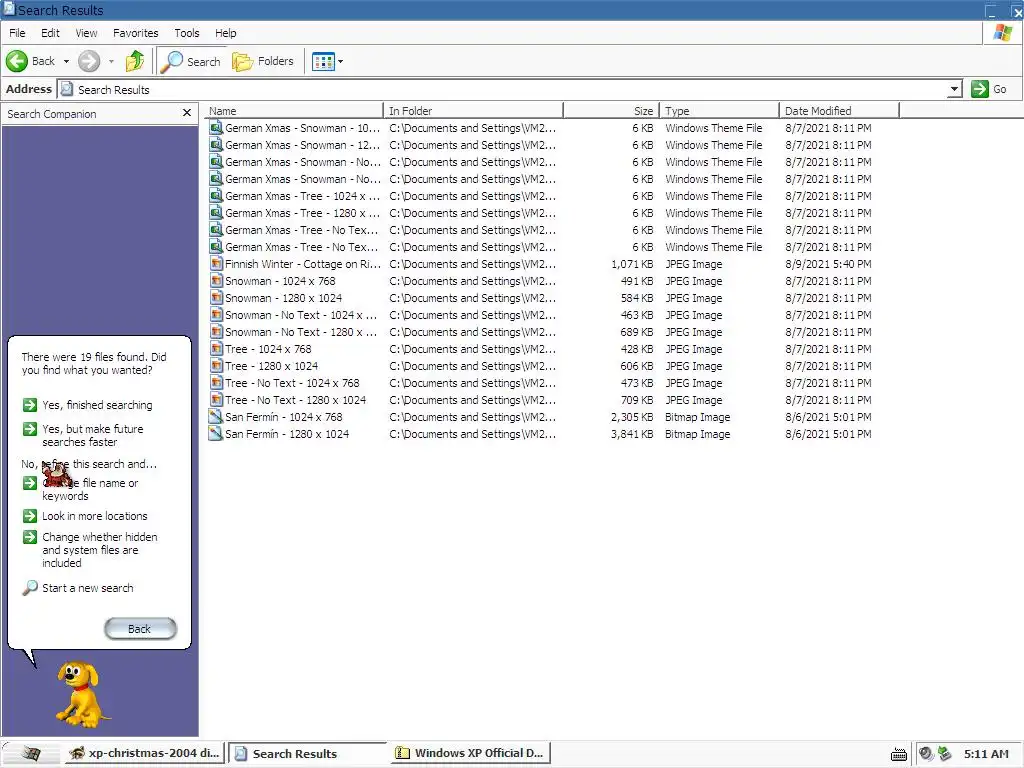Go up one folder level icon
This screenshot has height=768, width=1024.
click(135, 61)
